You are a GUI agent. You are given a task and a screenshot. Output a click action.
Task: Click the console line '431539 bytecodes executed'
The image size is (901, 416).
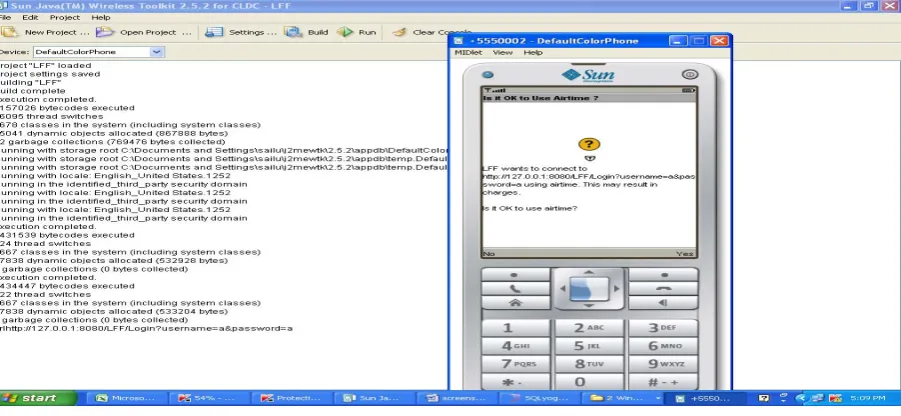click(67, 235)
